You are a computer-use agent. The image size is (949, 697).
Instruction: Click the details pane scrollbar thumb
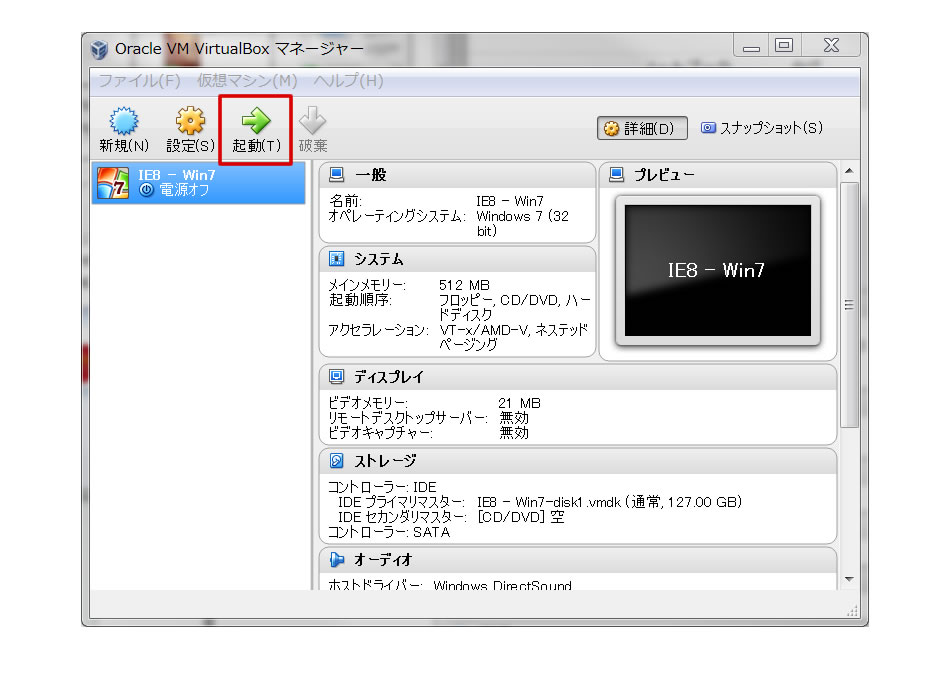point(849,304)
